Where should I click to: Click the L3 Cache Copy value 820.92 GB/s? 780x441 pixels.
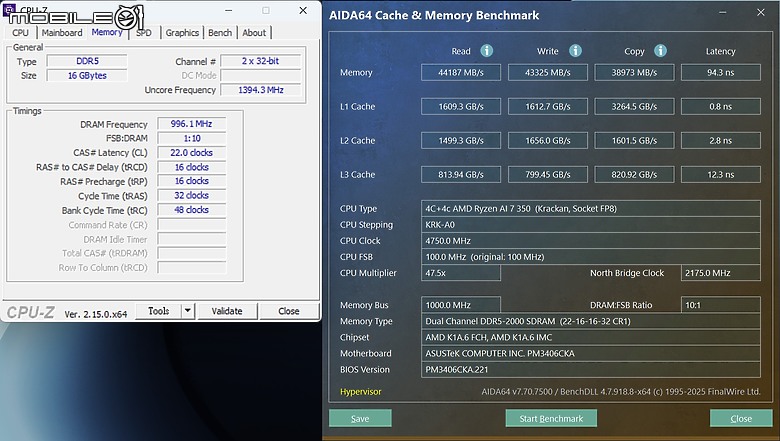[634, 175]
